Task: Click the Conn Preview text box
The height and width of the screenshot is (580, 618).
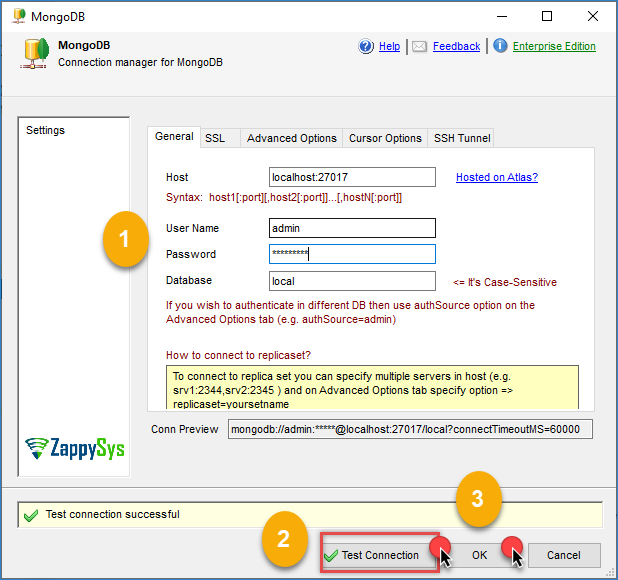Action: click(x=410, y=429)
